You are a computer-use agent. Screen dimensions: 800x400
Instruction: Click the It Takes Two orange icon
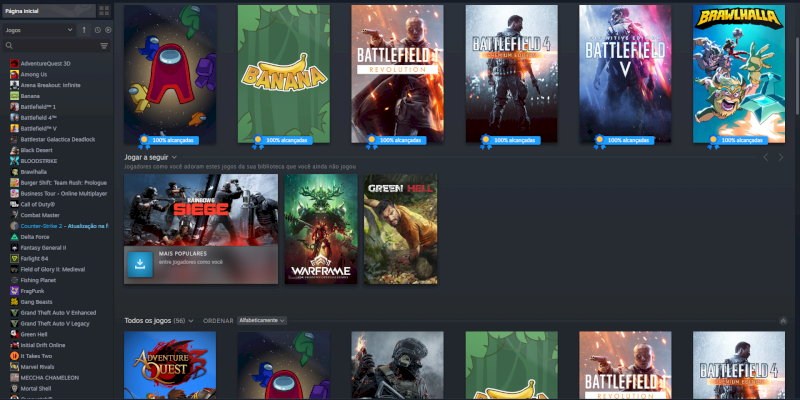pyautogui.click(x=14, y=356)
